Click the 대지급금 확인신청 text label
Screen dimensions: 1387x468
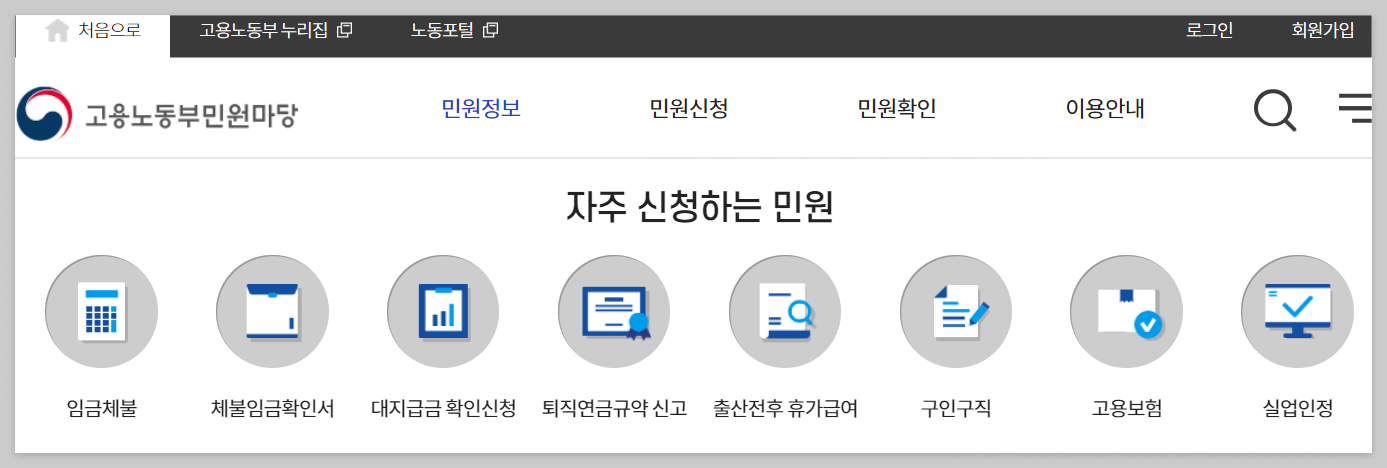[443, 409]
